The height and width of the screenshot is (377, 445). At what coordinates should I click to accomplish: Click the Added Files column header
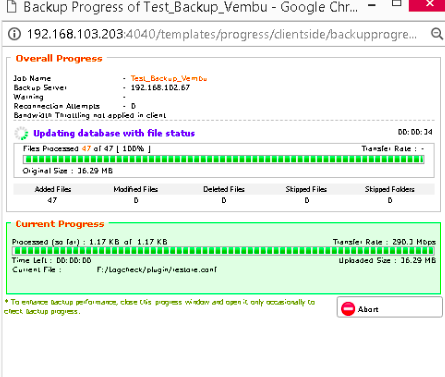[x=53, y=189]
